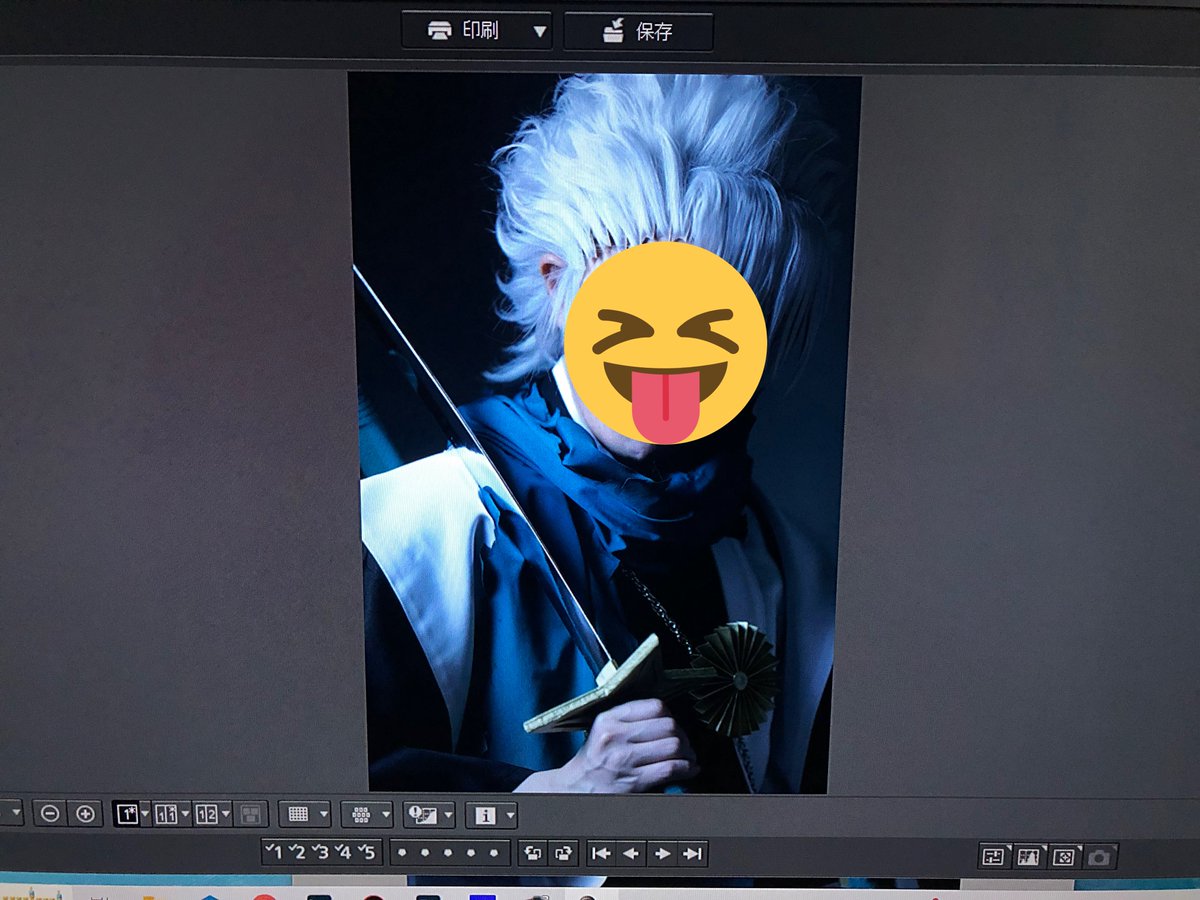Go to the previous image arrow
This screenshot has width=1200, height=900.
pyautogui.click(x=631, y=853)
